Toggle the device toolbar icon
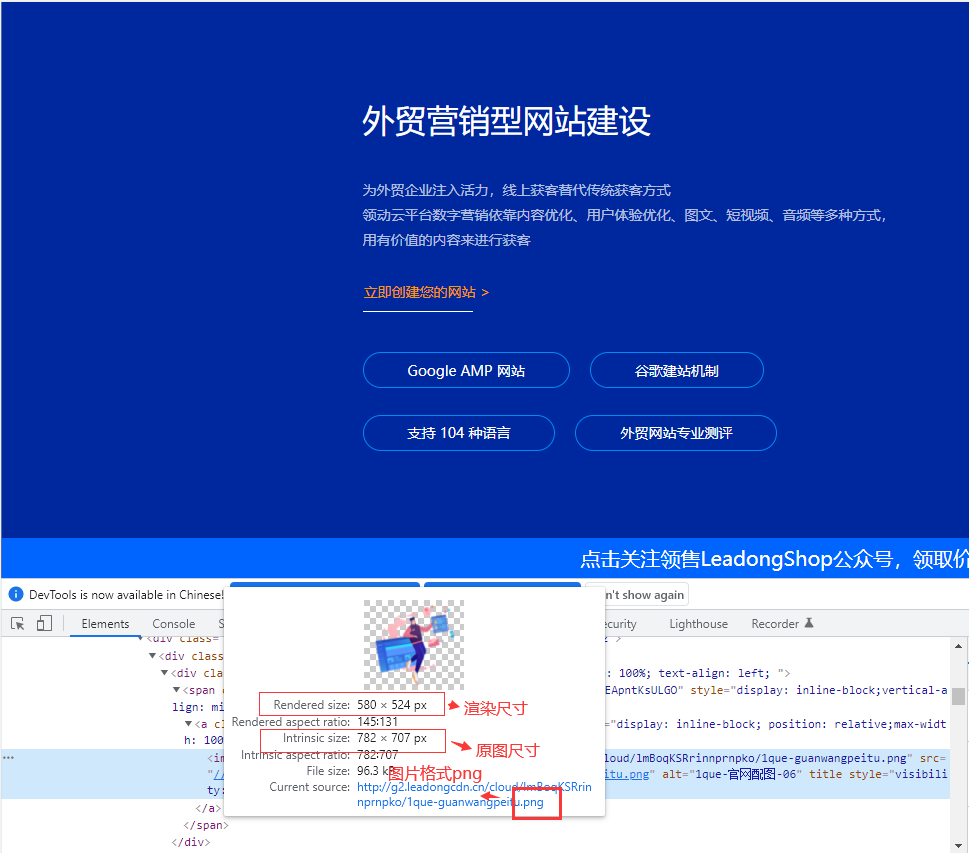 (x=44, y=624)
